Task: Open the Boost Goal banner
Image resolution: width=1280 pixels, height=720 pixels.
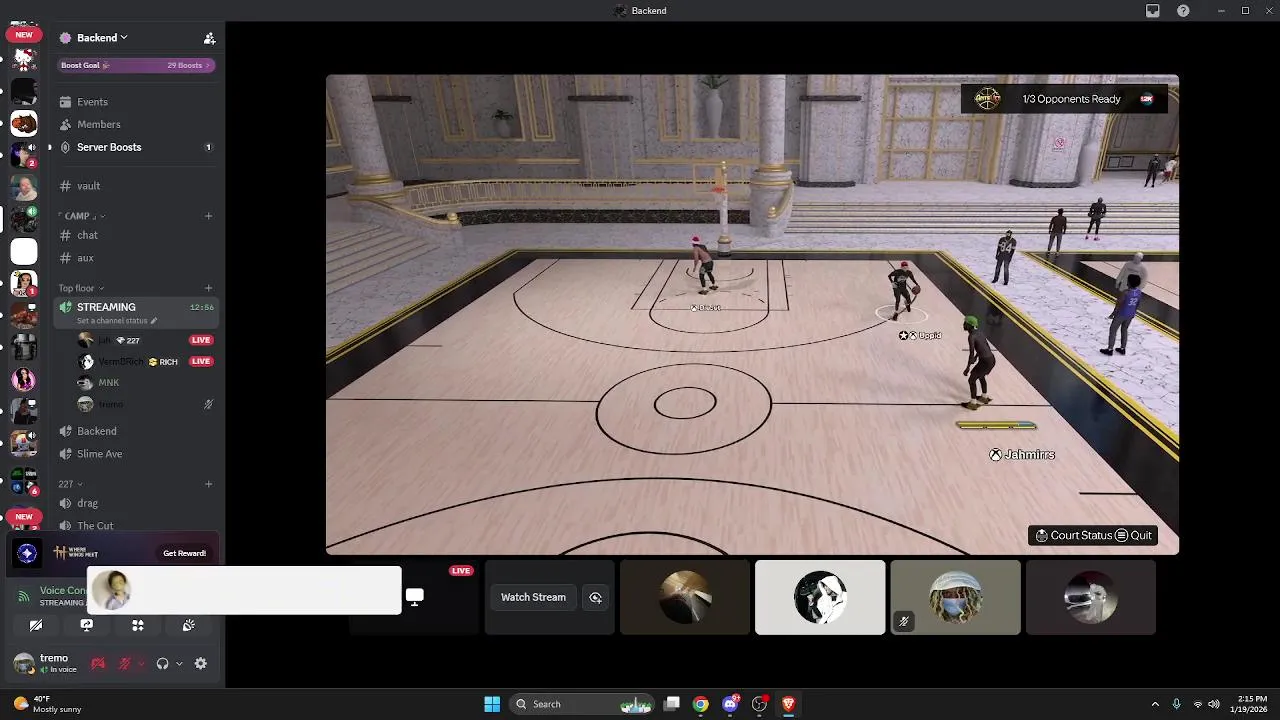Action: pos(136,65)
